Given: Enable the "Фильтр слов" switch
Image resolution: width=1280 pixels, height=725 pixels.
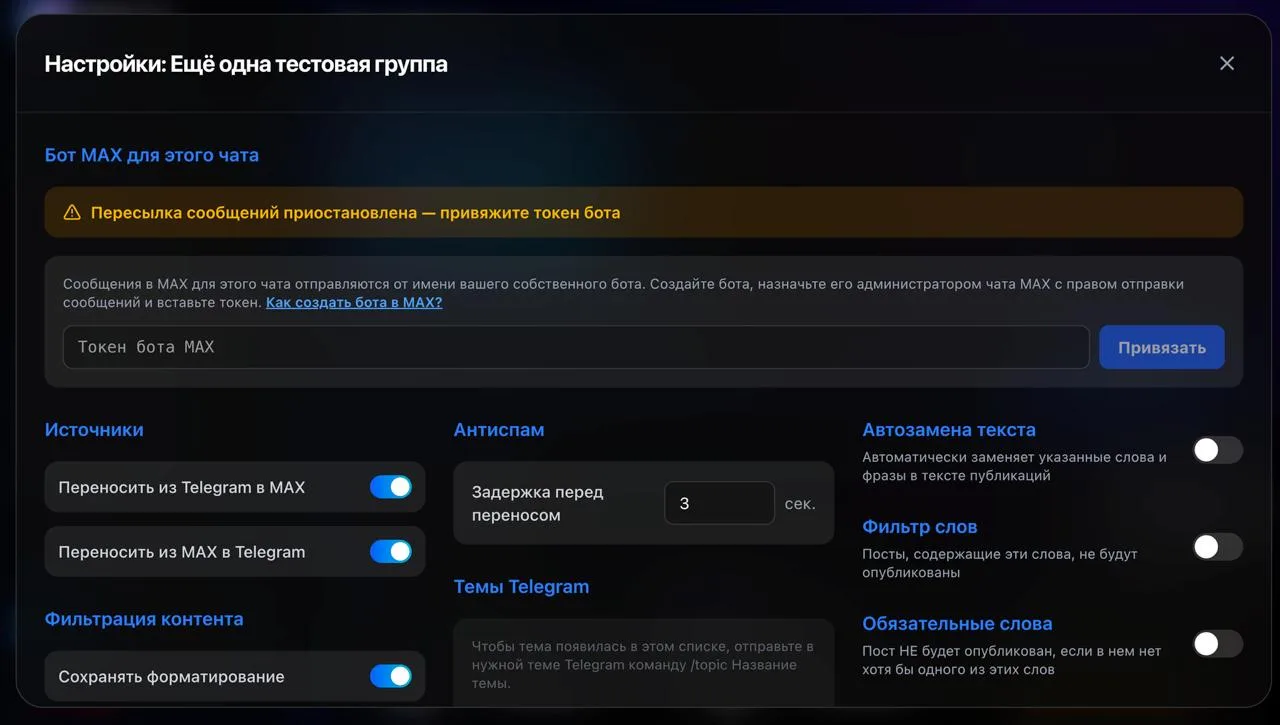Looking at the screenshot, I should (x=1218, y=547).
